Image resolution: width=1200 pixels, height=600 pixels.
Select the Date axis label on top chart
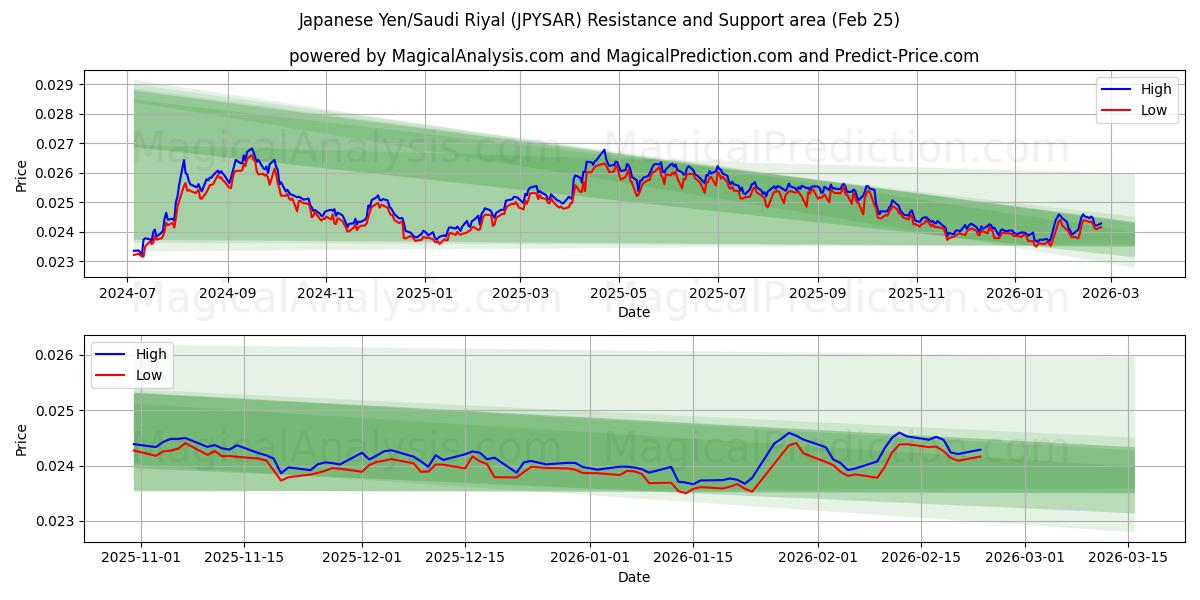633,312
